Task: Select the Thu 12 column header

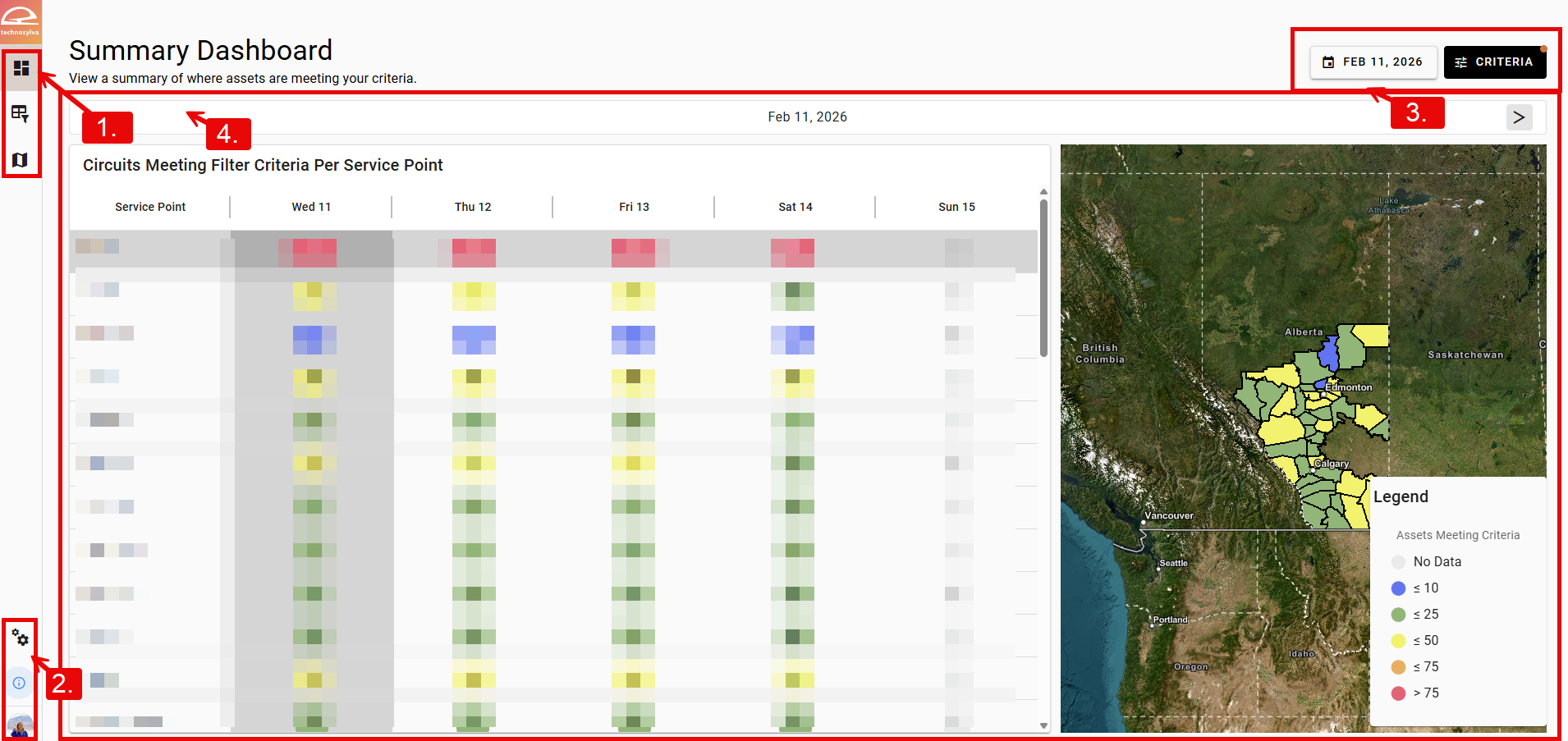Action: tap(473, 207)
